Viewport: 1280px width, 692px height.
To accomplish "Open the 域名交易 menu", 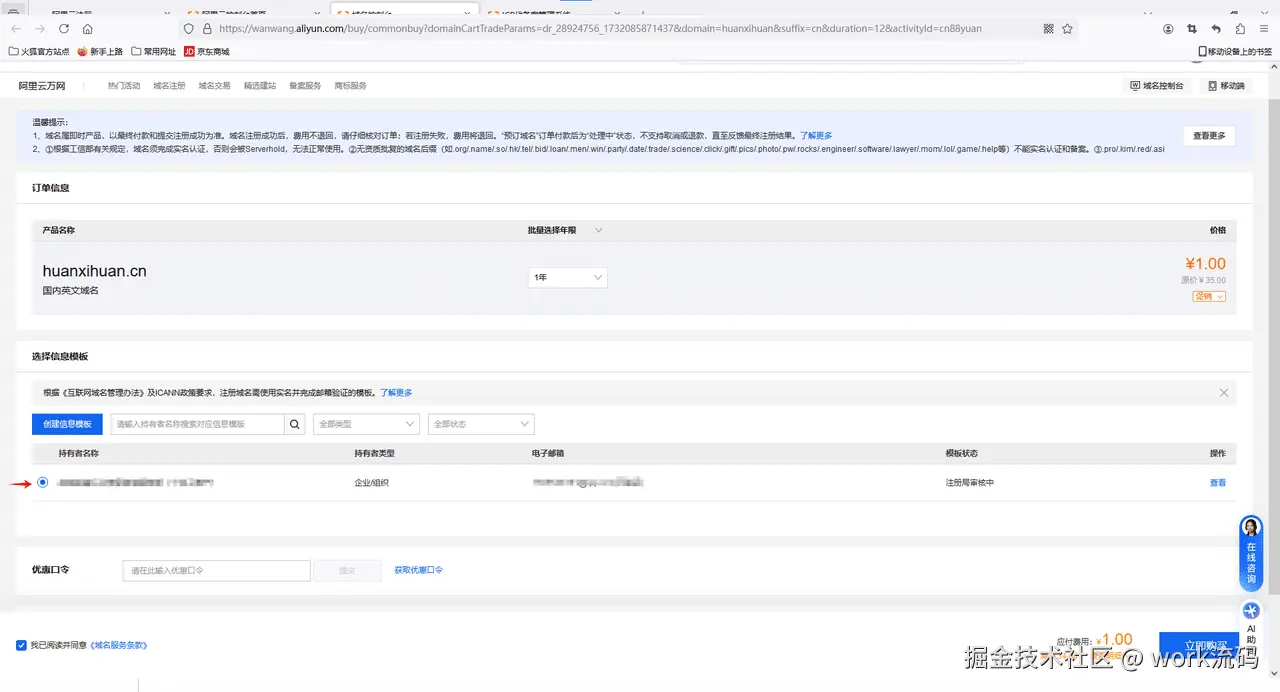I will pyautogui.click(x=214, y=86).
